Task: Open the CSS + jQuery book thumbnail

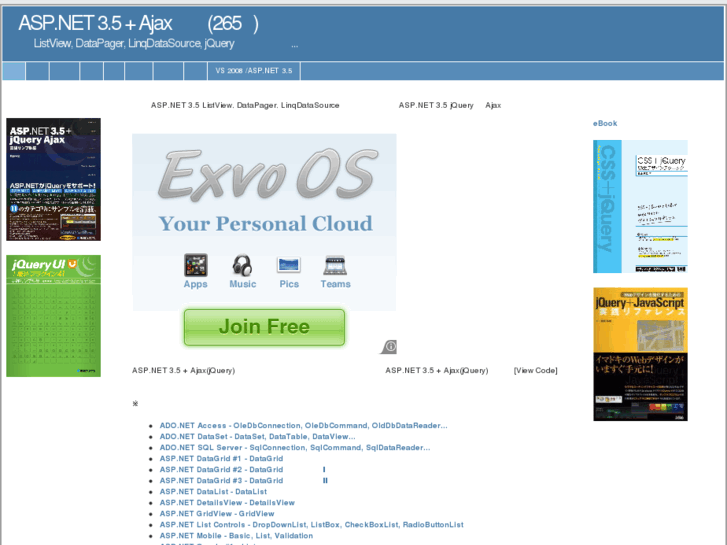Action: (640, 206)
